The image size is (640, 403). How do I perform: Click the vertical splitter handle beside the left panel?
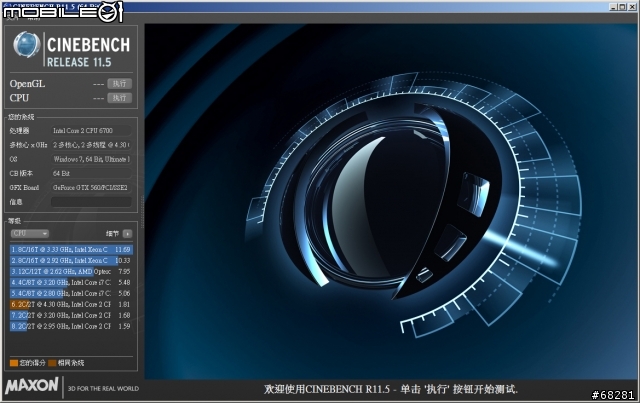(x=142, y=212)
